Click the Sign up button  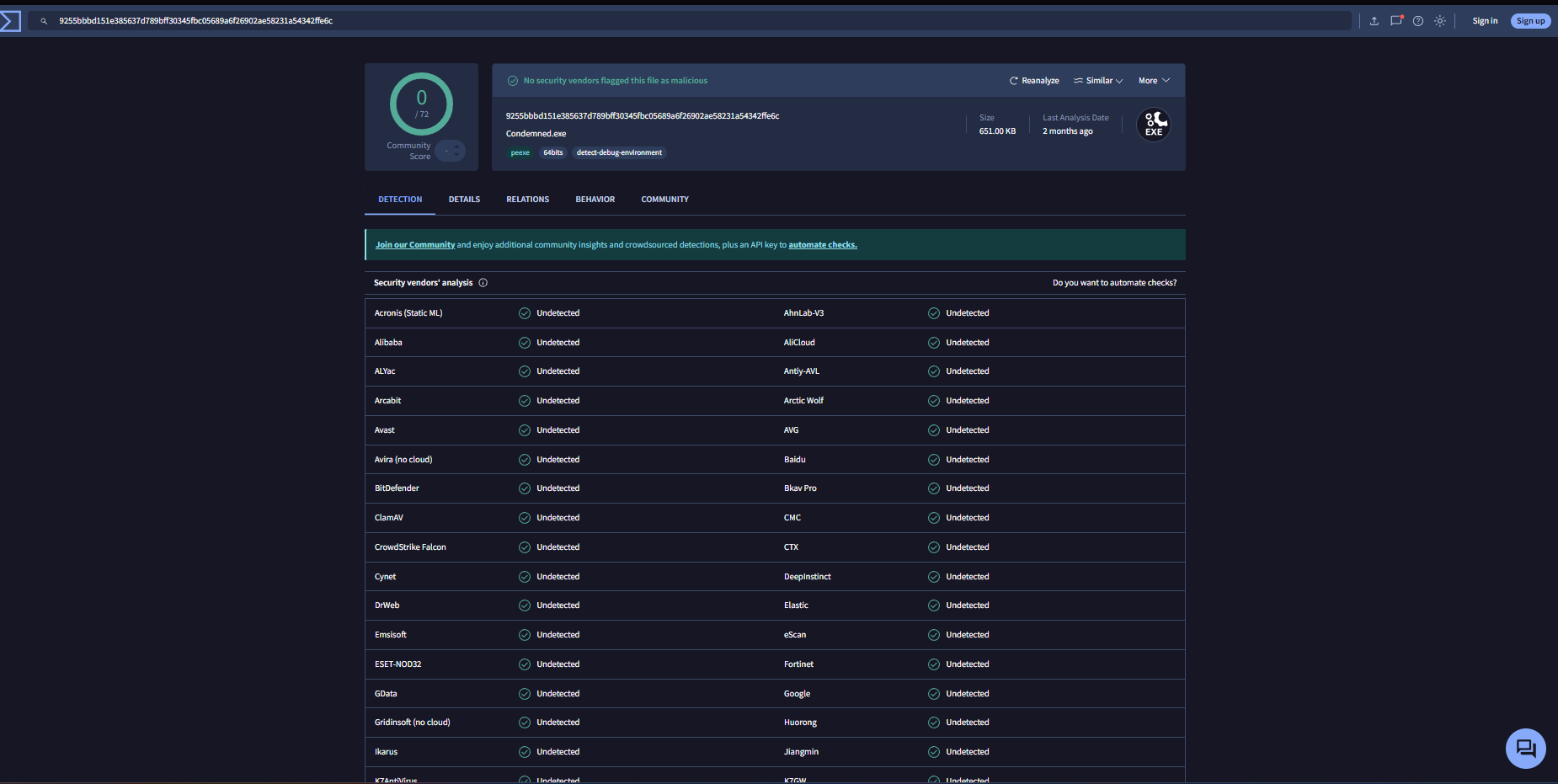tap(1530, 21)
